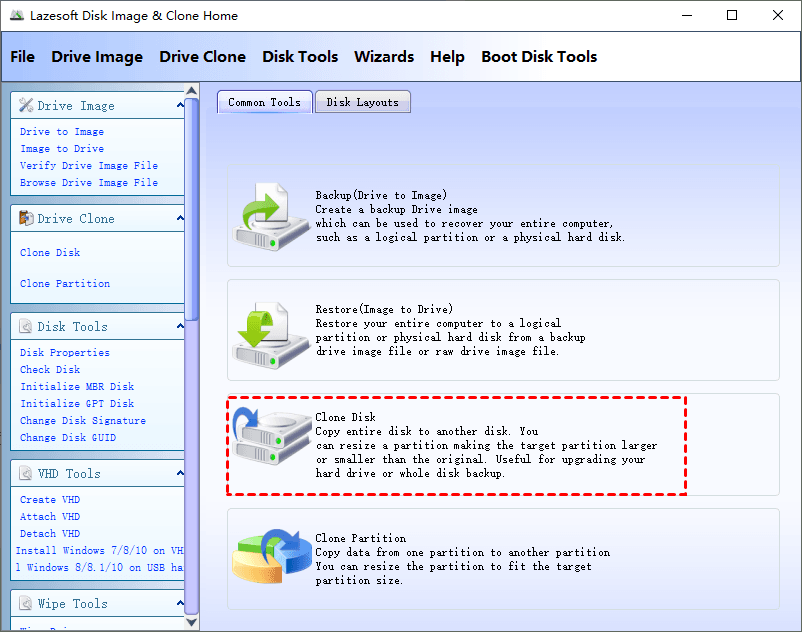The width and height of the screenshot is (802, 632).
Task: Click Change Disk Signature link
Action: pos(83,421)
